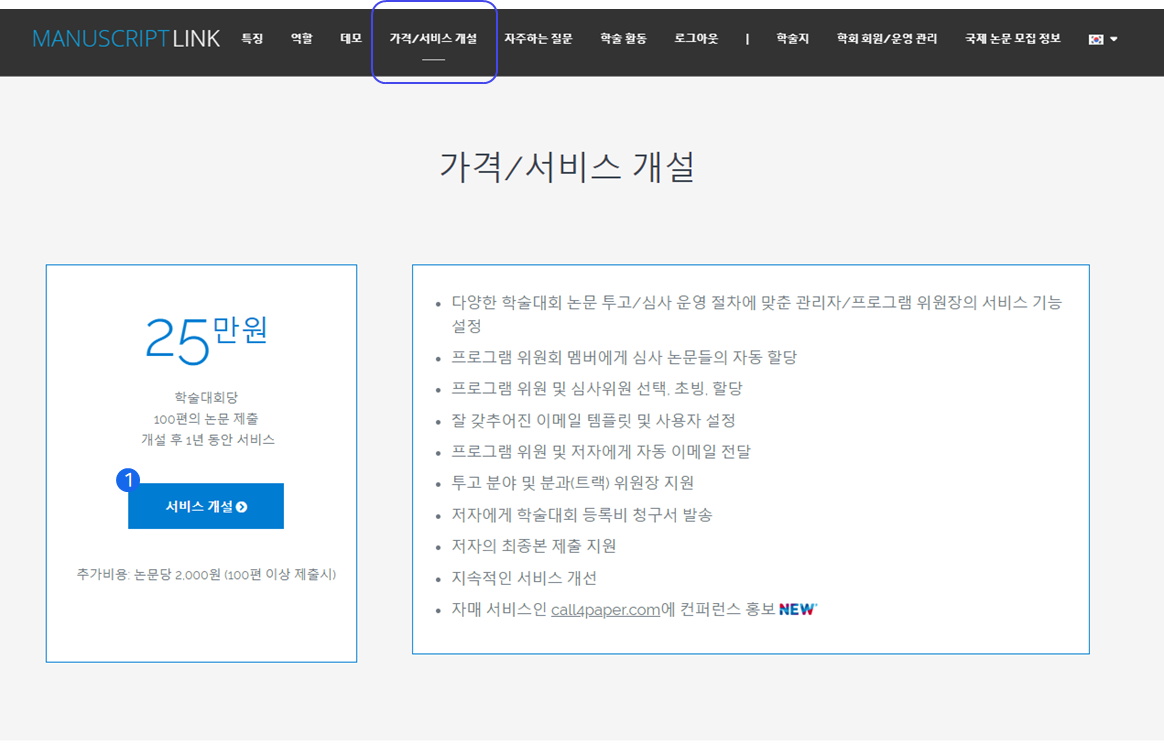This screenshot has height=756, width=1164.
Task: Click 잘 갖추어진 이메일 템플릿 bullet
Action: [593, 421]
